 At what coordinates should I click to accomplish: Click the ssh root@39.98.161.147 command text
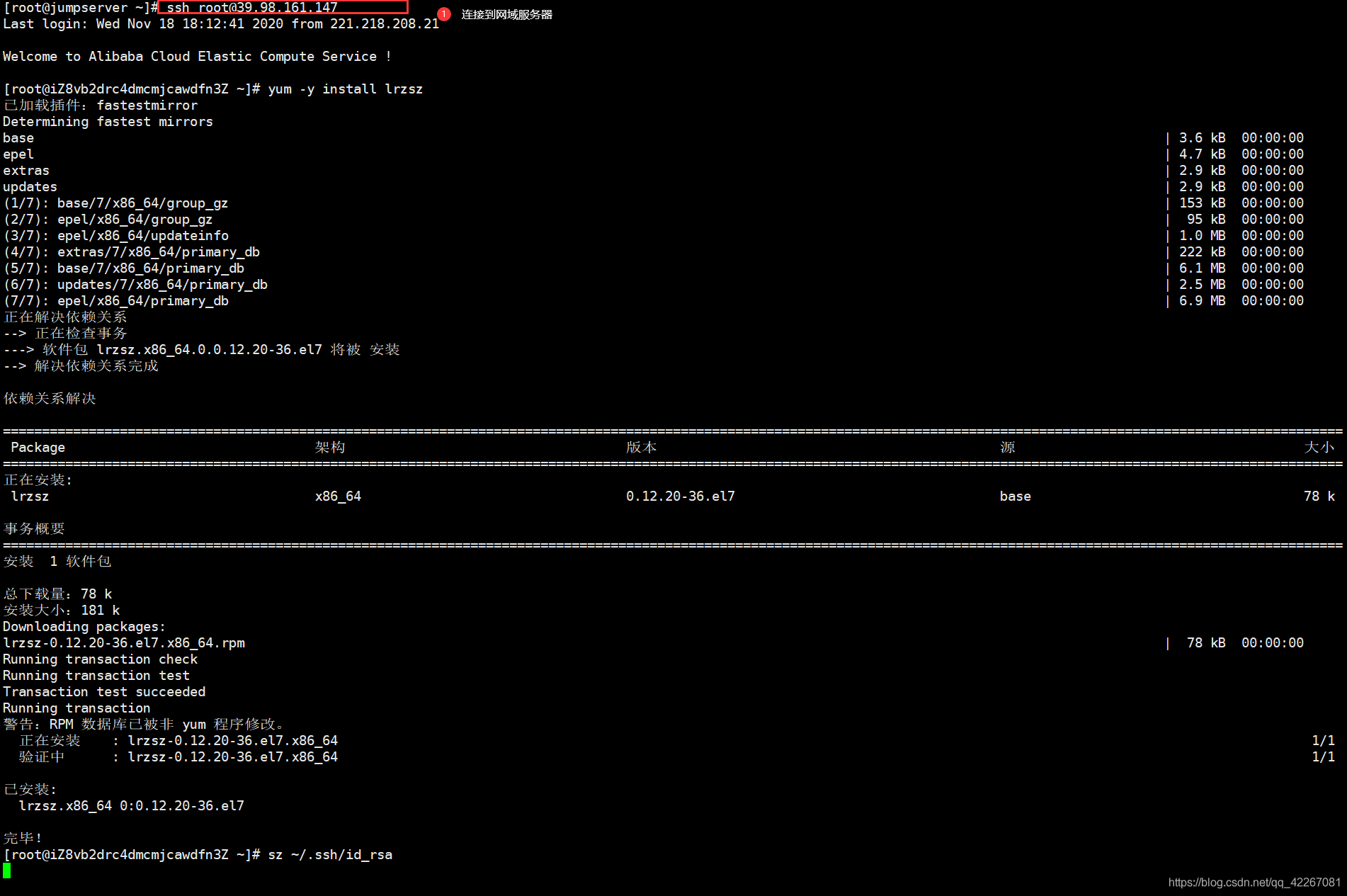tap(252, 7)
